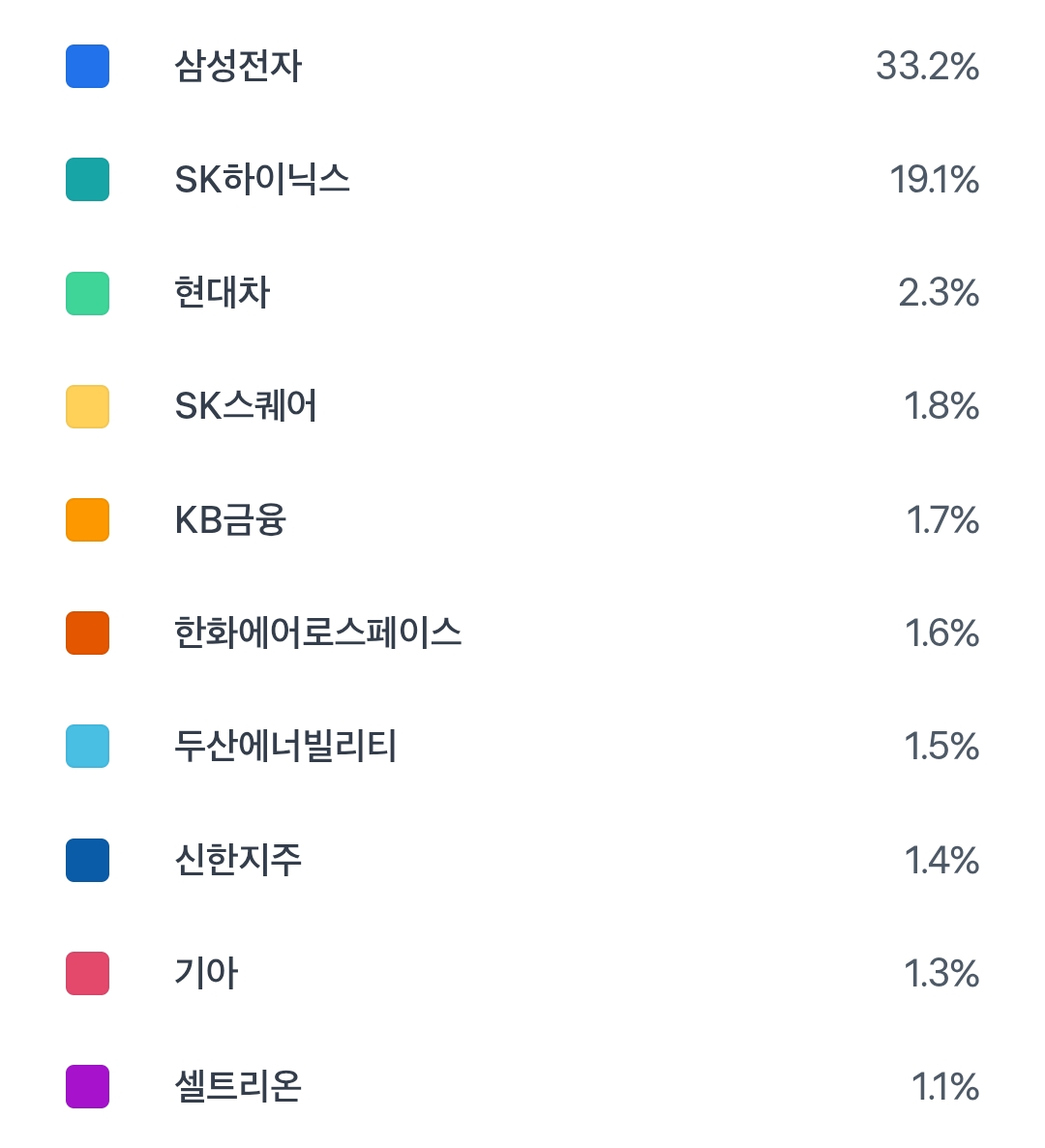The image size is (1045, 1148).
Task: Click the green swatch beside 현대차
Action: (87, 293)
